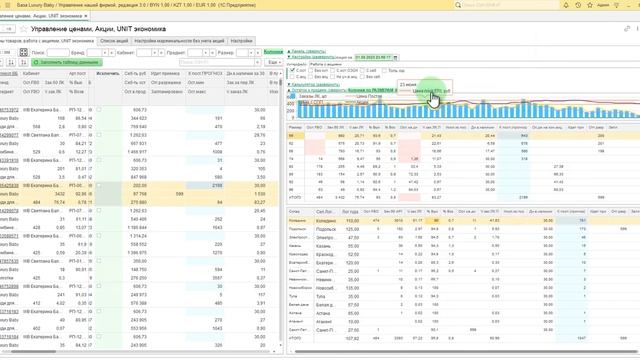
Task: Click the акция date field
Action: [x=373, y=58]
